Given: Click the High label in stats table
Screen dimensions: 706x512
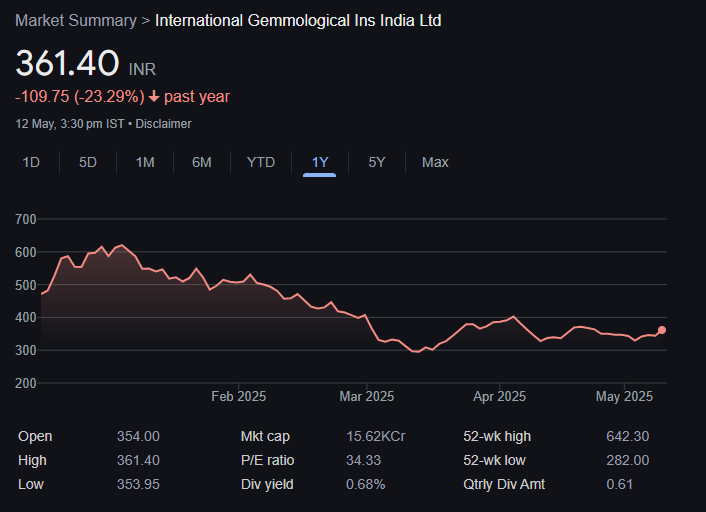Looking at the screenshot, I should (32, 460).
